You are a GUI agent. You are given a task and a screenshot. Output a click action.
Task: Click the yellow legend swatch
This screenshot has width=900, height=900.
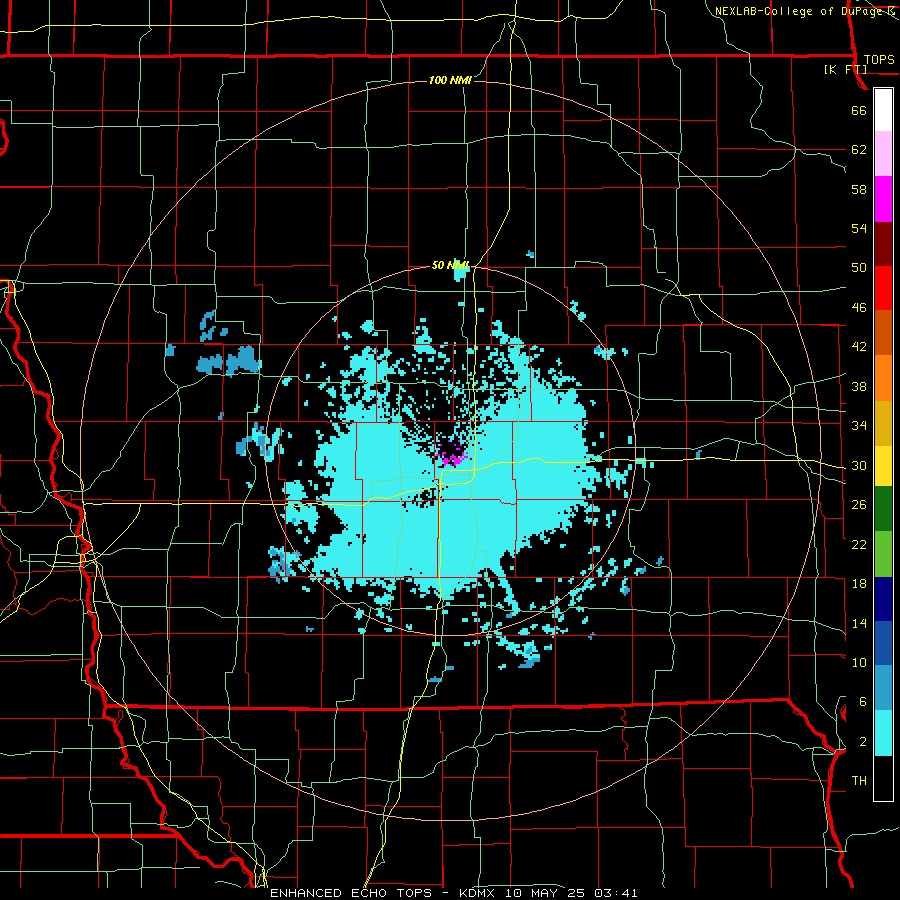883,465
